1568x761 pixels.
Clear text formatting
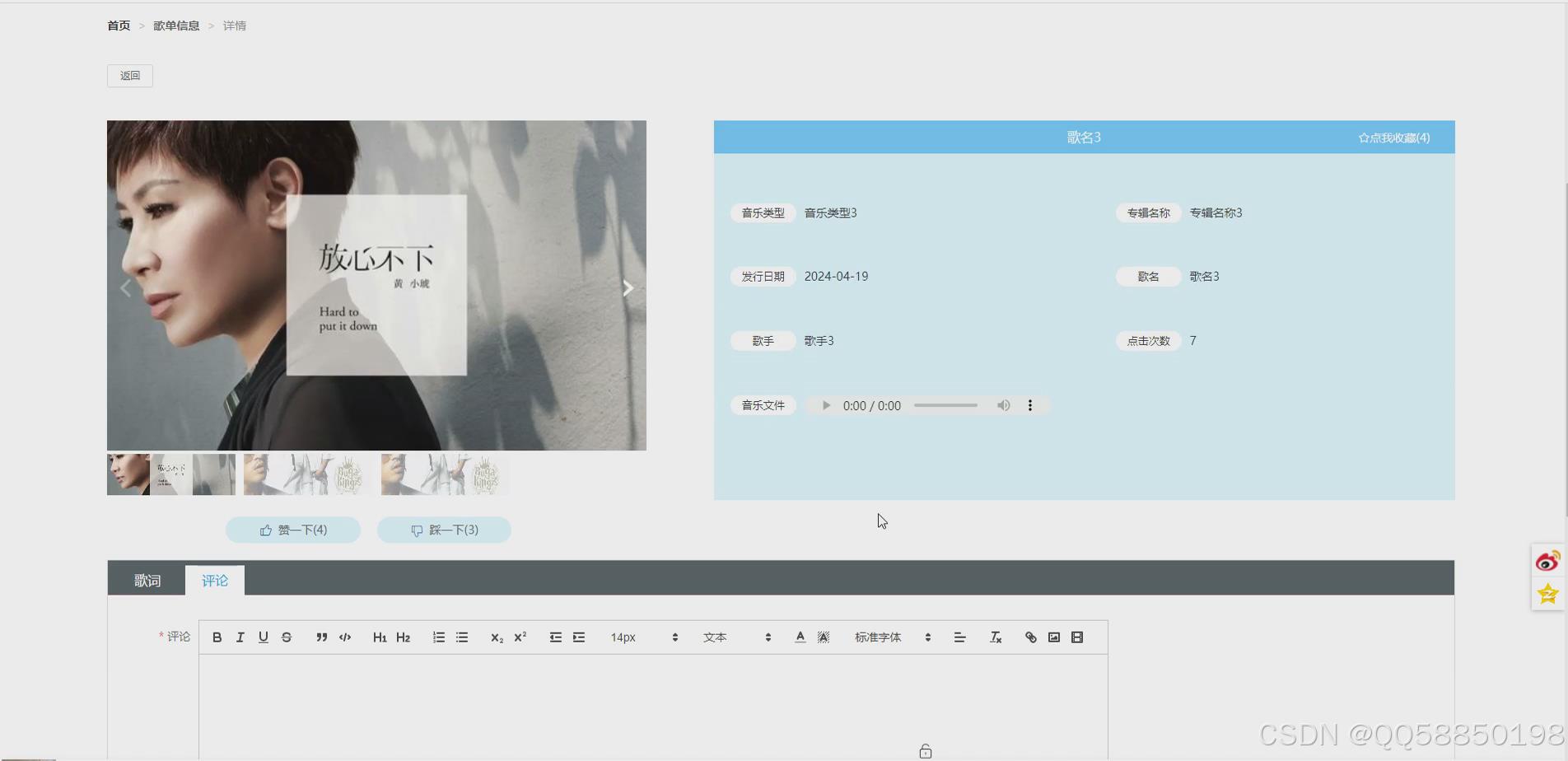point(995,637)
